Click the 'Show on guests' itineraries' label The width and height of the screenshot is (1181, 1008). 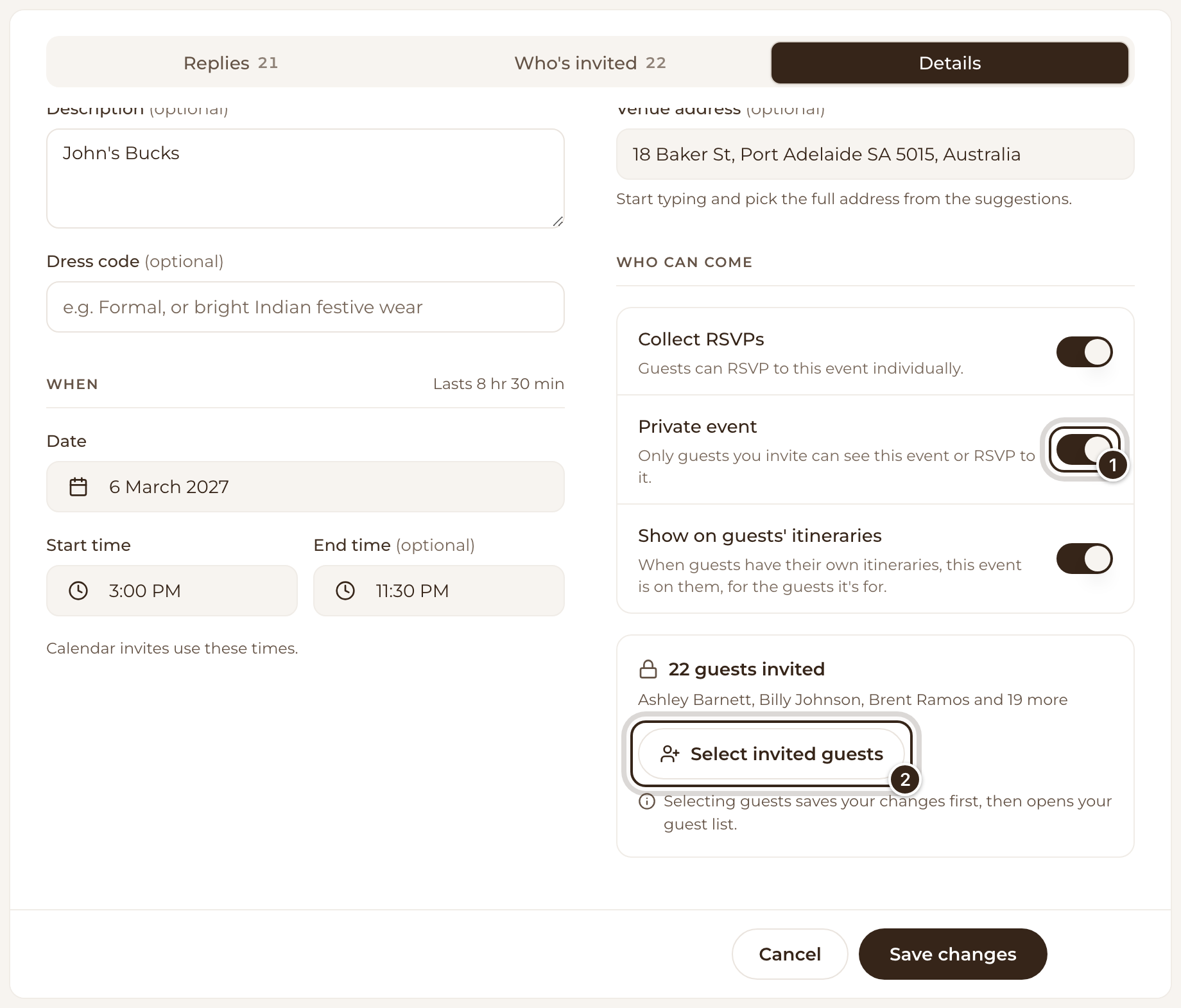[x=760, y=535]
